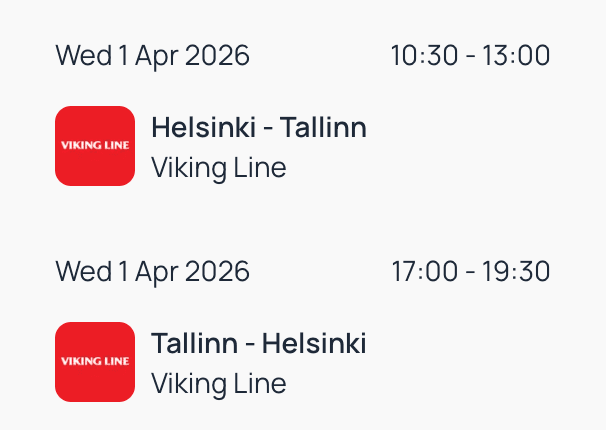
Task: Open the Helsinki - Tallinn route title
Action: click(x=258, y=128)
